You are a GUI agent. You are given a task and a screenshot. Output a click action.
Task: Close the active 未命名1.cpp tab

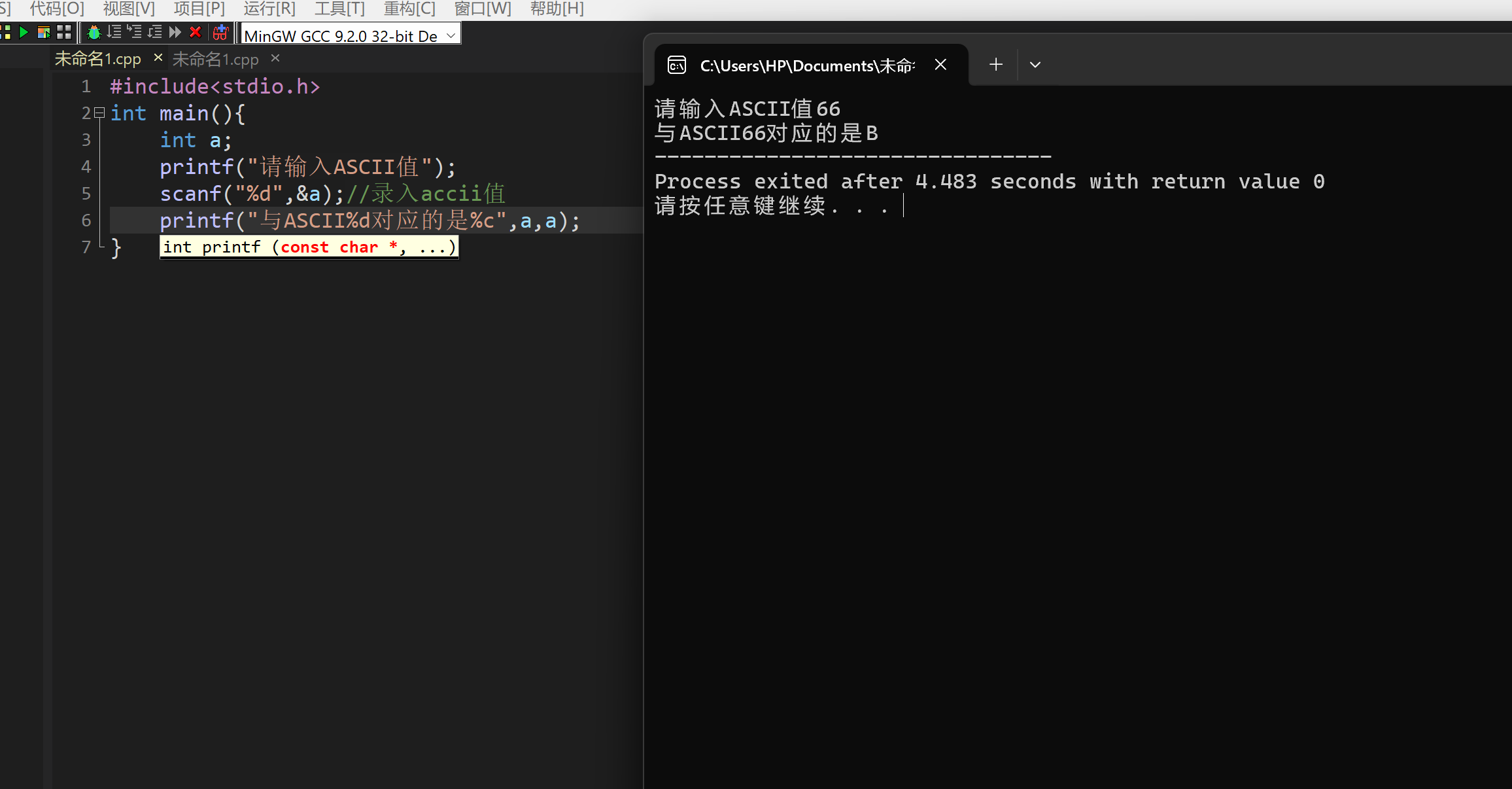(x=158, y=58)
